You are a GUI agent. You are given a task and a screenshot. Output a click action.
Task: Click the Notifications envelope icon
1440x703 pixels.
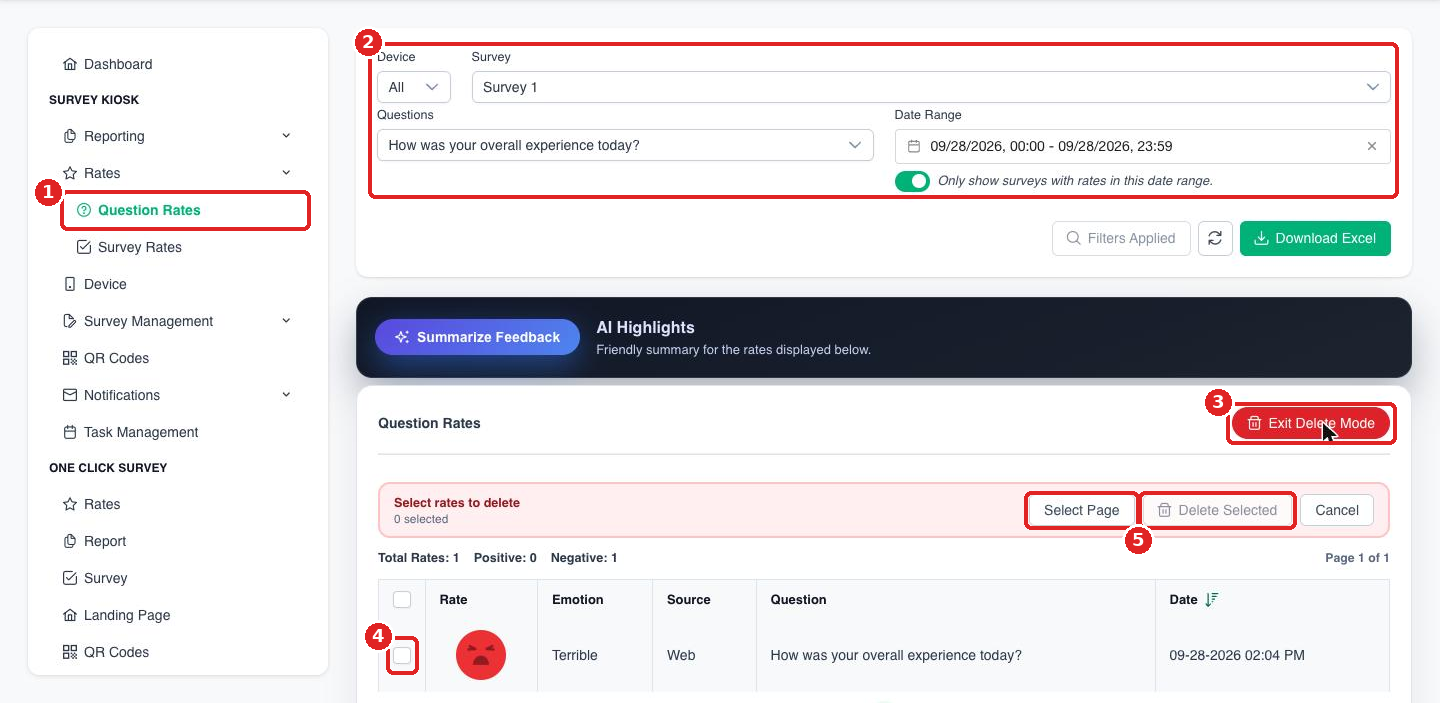70,395
